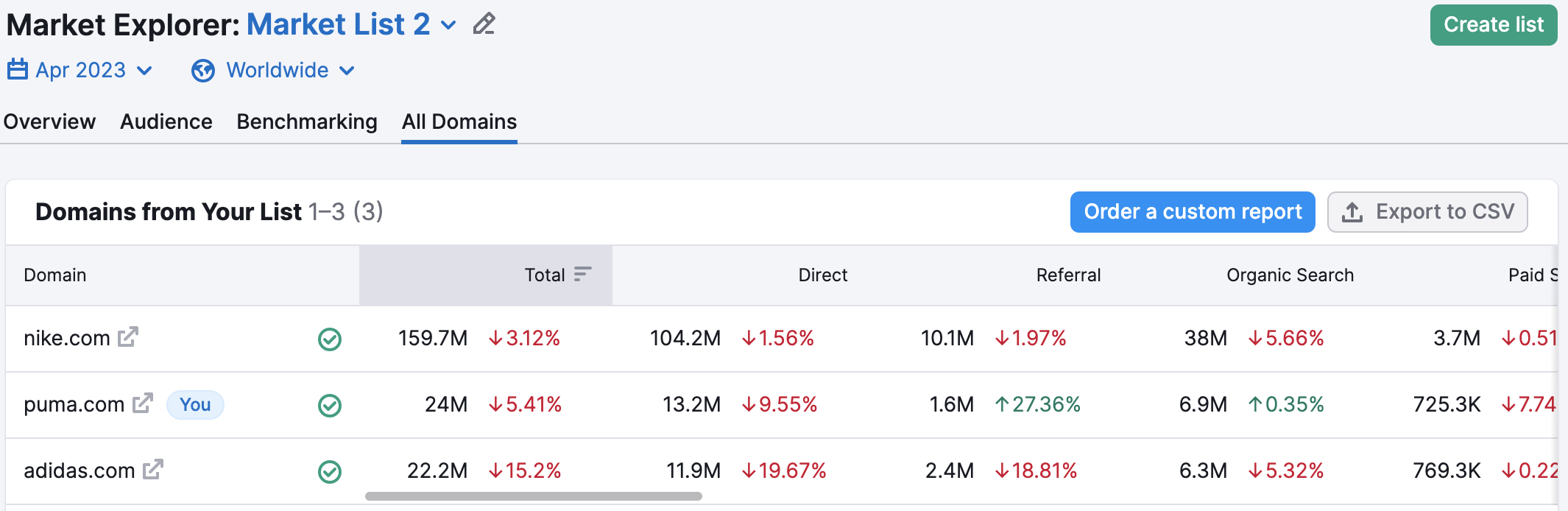The image size is (1568, 511).
Task: Click the Export to CSV button
Action: point(1427,212)
